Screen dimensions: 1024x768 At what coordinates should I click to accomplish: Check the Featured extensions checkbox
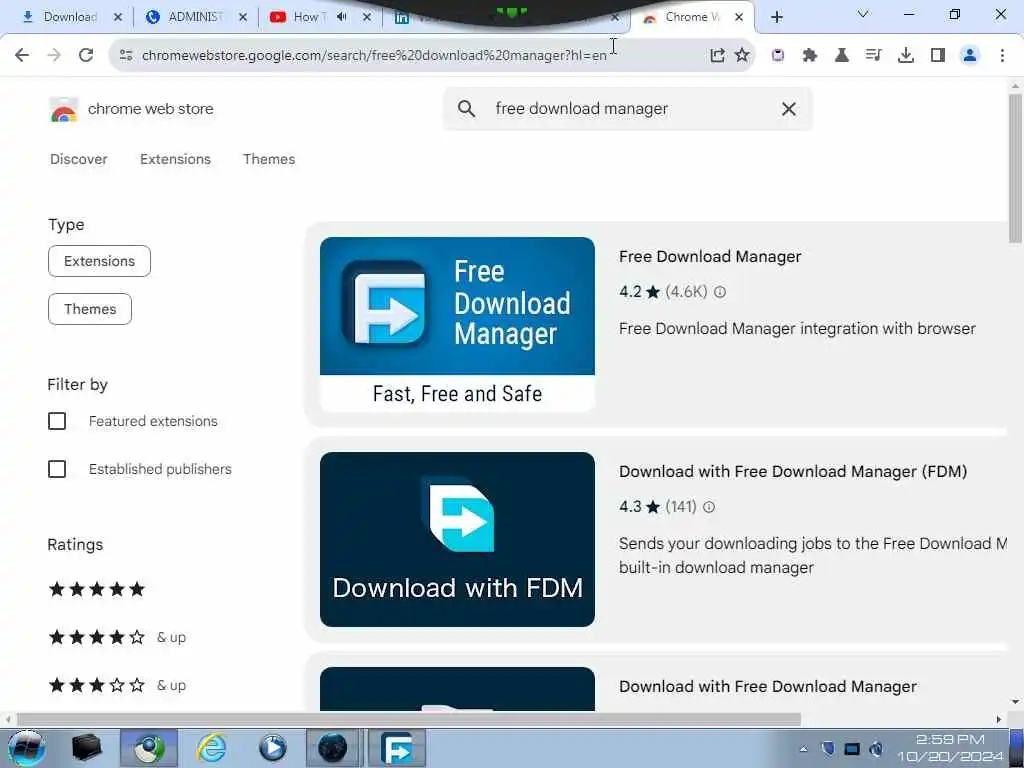pyautogui.click(x=57, y=421)
